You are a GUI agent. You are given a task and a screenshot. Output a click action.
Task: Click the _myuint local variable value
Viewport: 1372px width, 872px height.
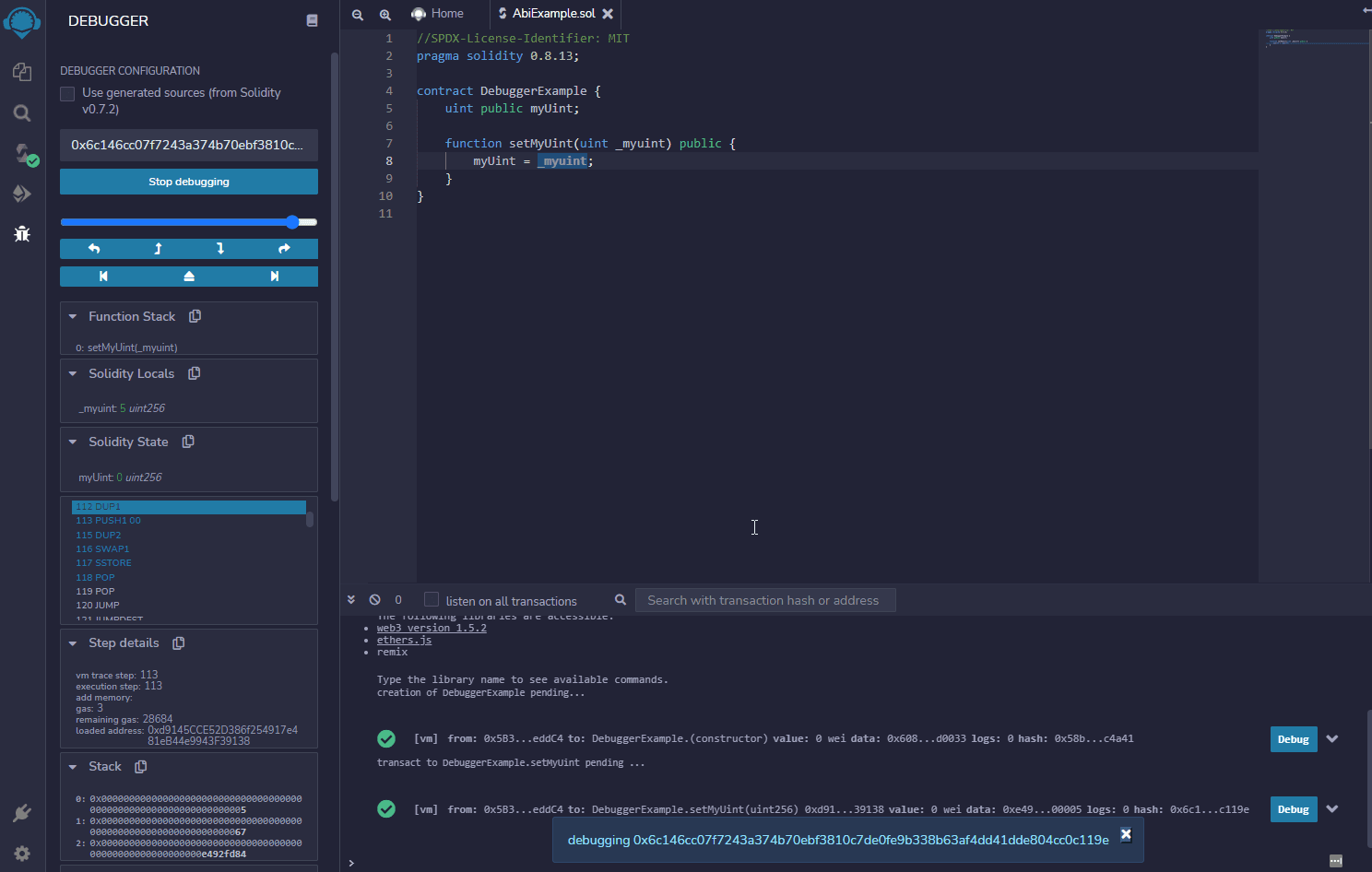(x=123, y=408)
